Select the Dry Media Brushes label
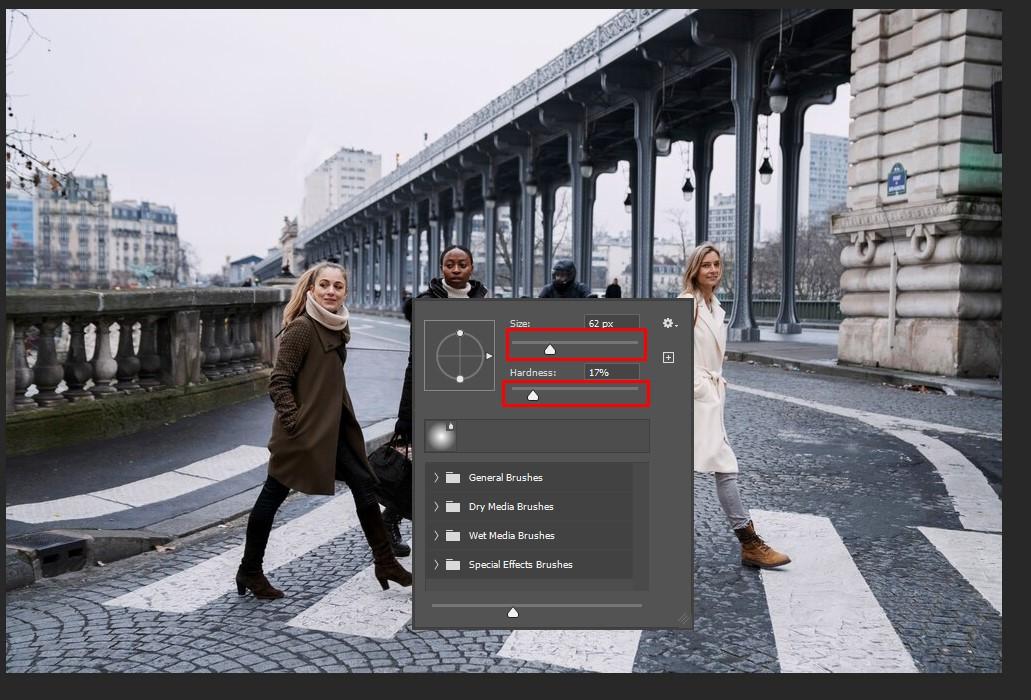 [x=511, y=507]
